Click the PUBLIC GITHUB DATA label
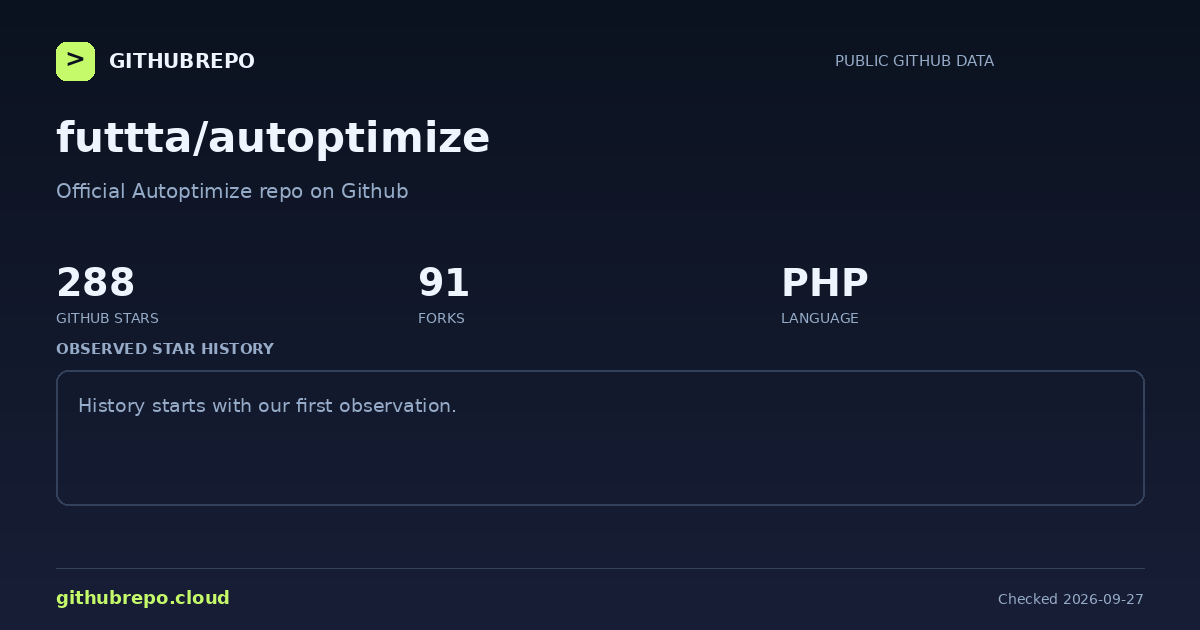This screenshot has width=1200, height=630. click(914, 61)
